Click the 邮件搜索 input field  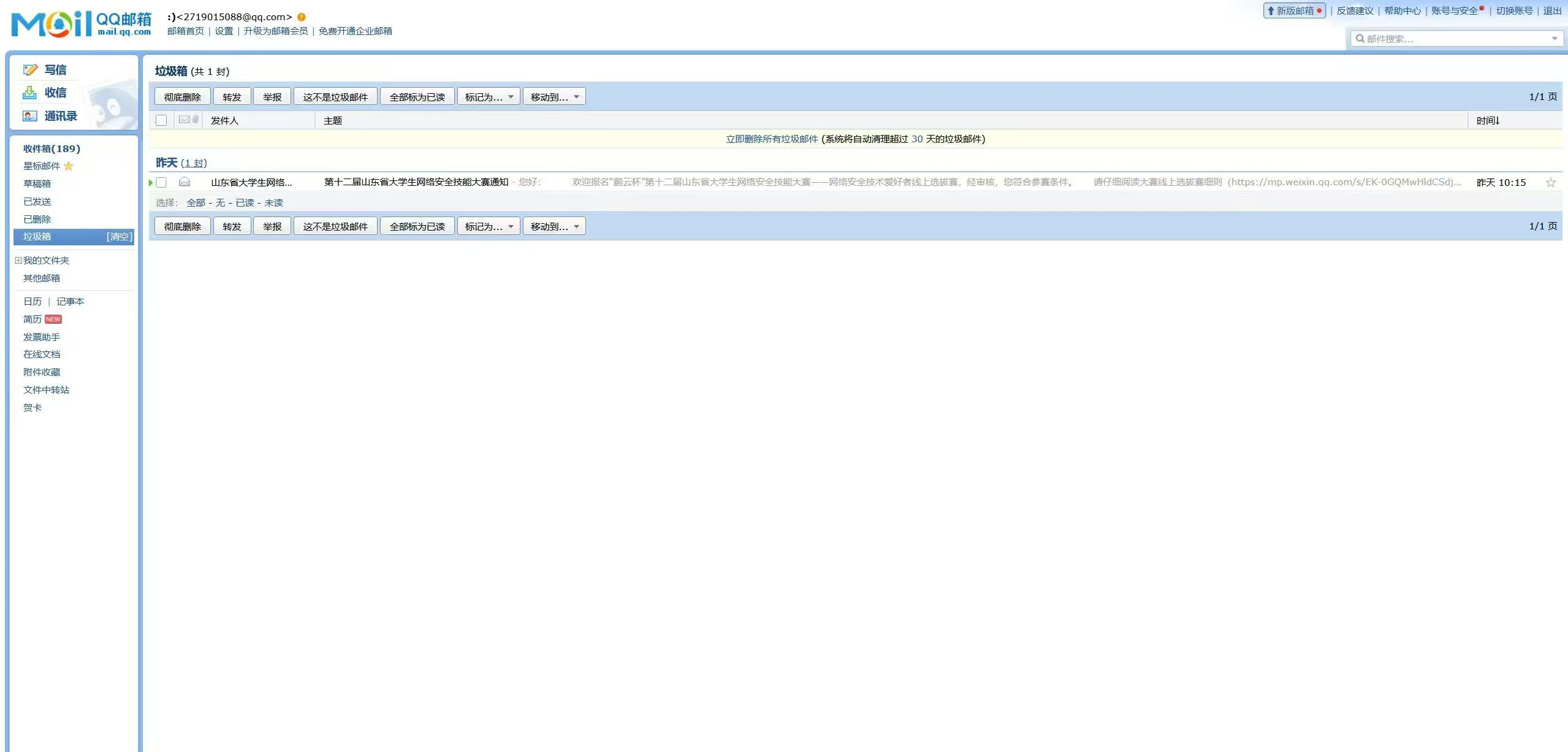(1453, 39)
